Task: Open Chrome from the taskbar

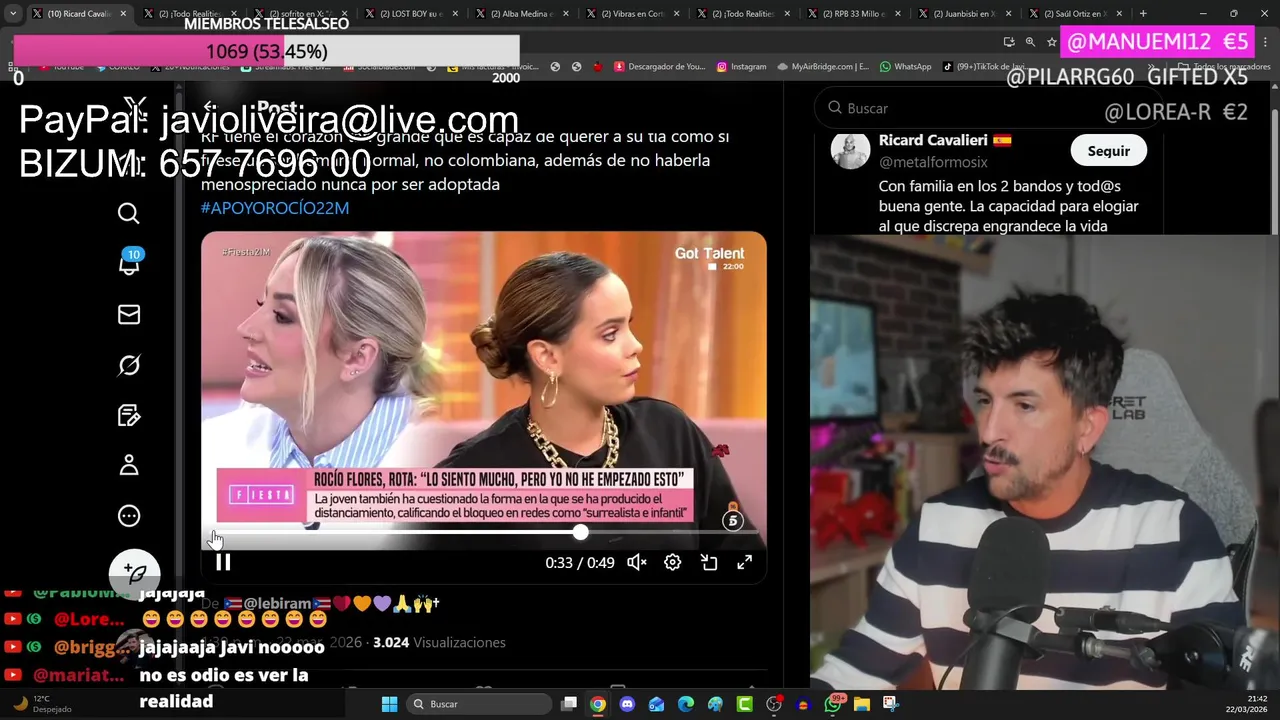Action: [597, 704]
